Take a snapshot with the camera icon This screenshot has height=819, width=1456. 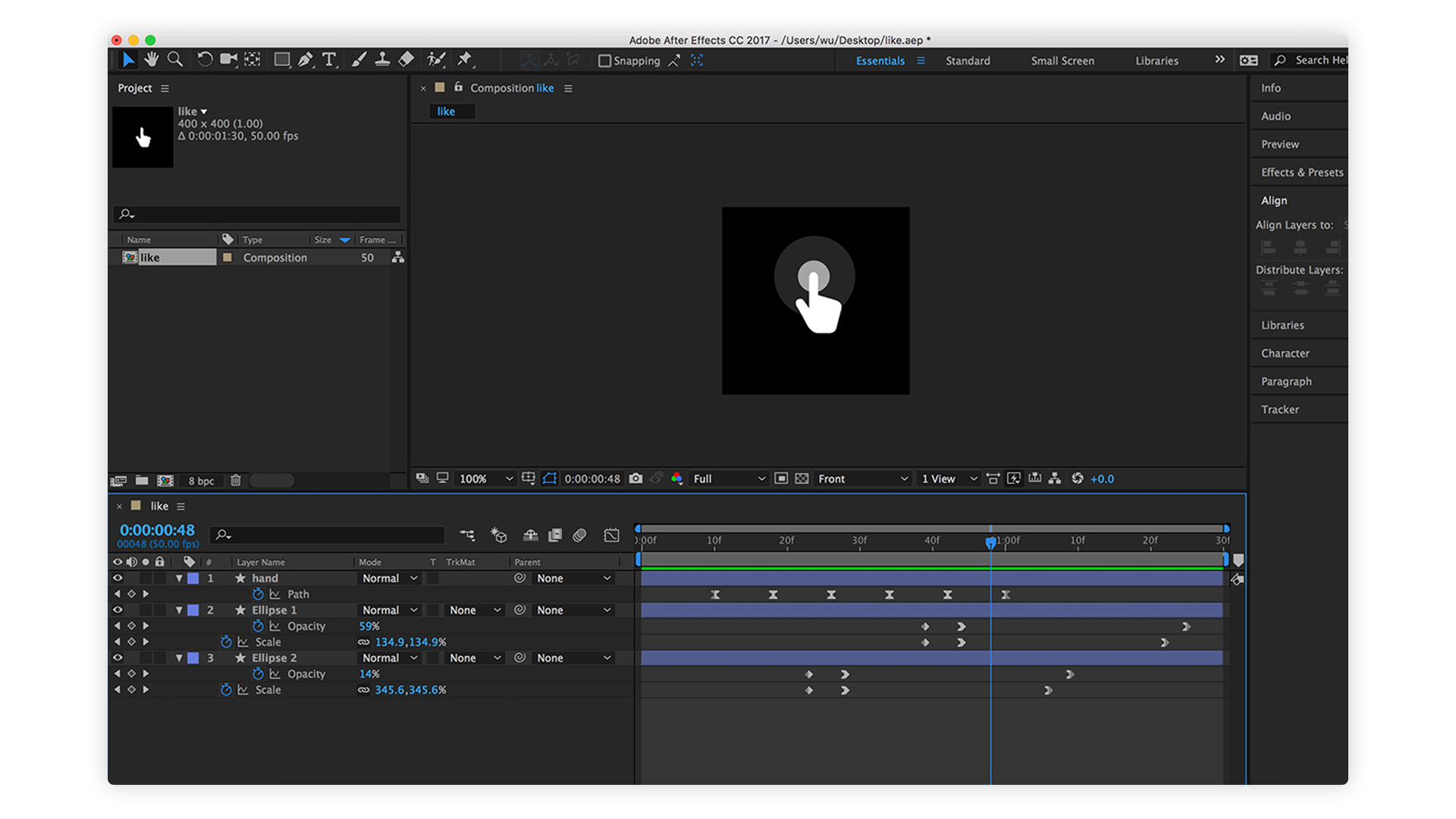tap(635, 479)
